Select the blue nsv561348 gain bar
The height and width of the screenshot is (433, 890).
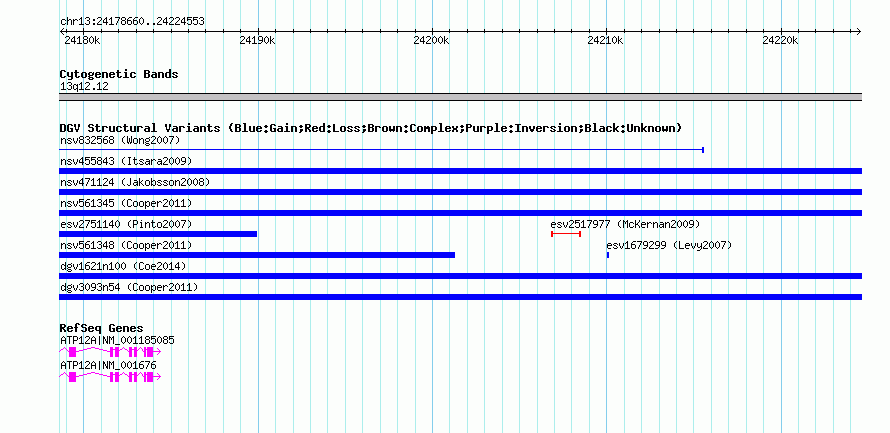click(x=257, y=255)
